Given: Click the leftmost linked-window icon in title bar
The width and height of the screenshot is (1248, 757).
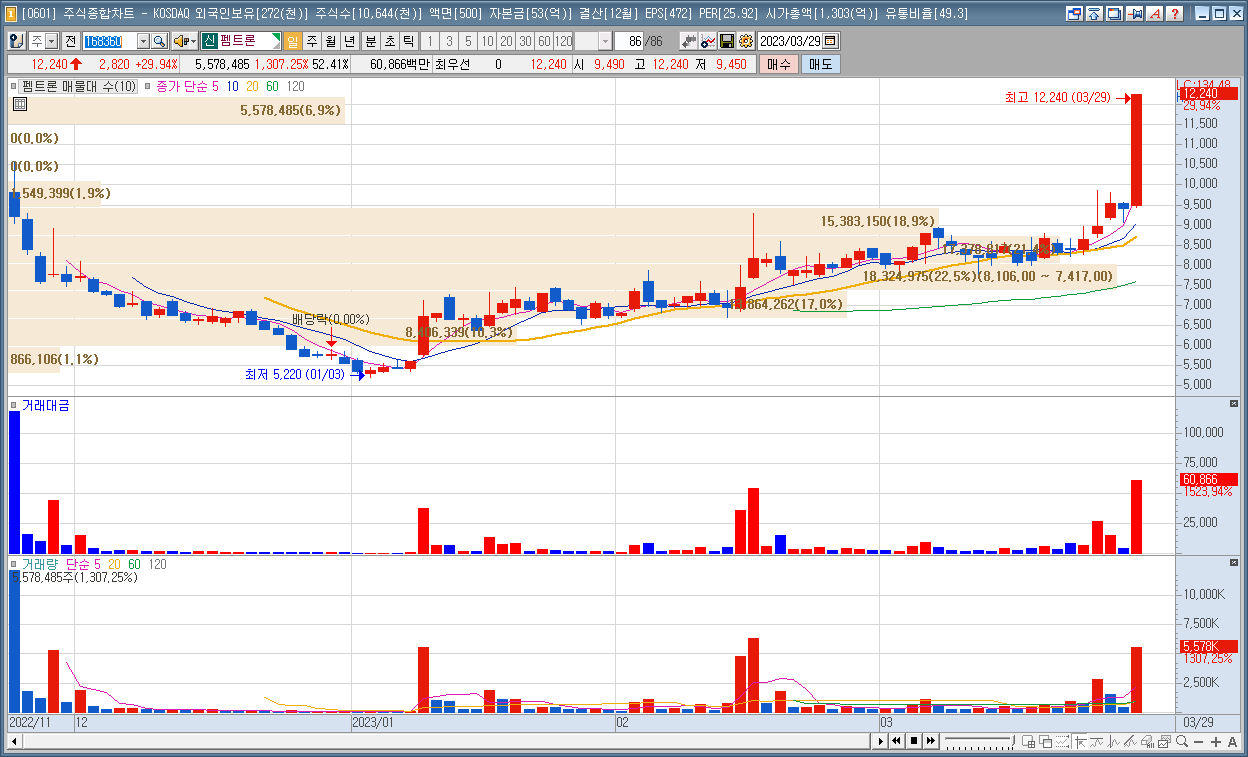Looking at the screenshot, I should [x=1074, y=14].
